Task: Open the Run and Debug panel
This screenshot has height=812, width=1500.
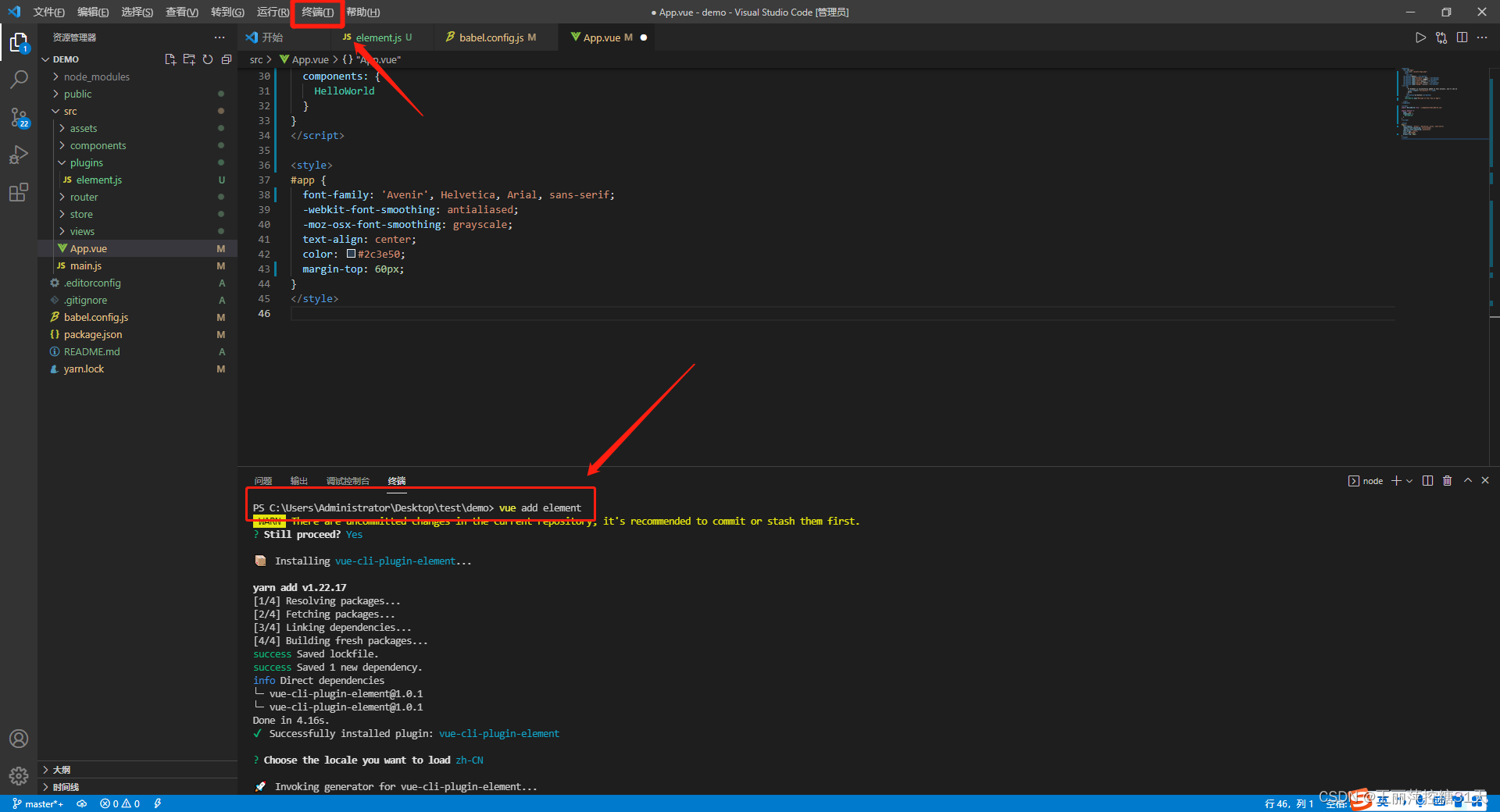Action: [19, 155]
